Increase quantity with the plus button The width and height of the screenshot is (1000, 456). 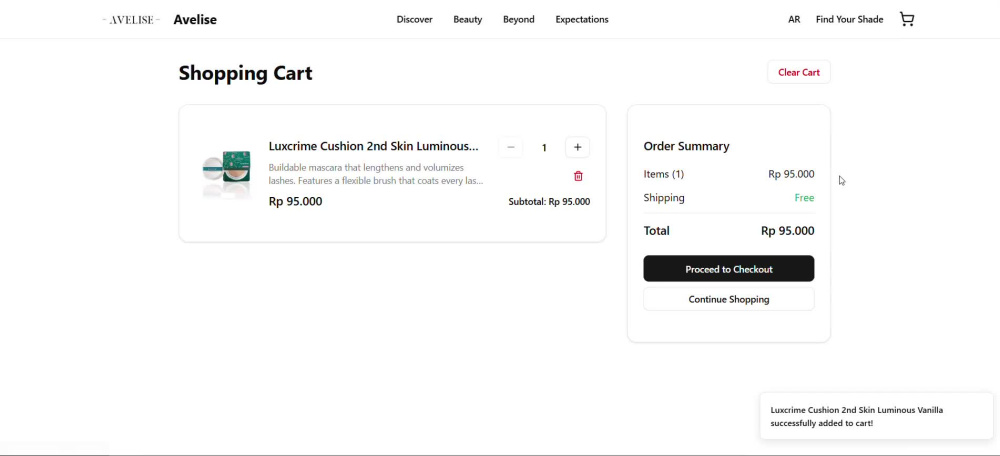pos(577,147)
